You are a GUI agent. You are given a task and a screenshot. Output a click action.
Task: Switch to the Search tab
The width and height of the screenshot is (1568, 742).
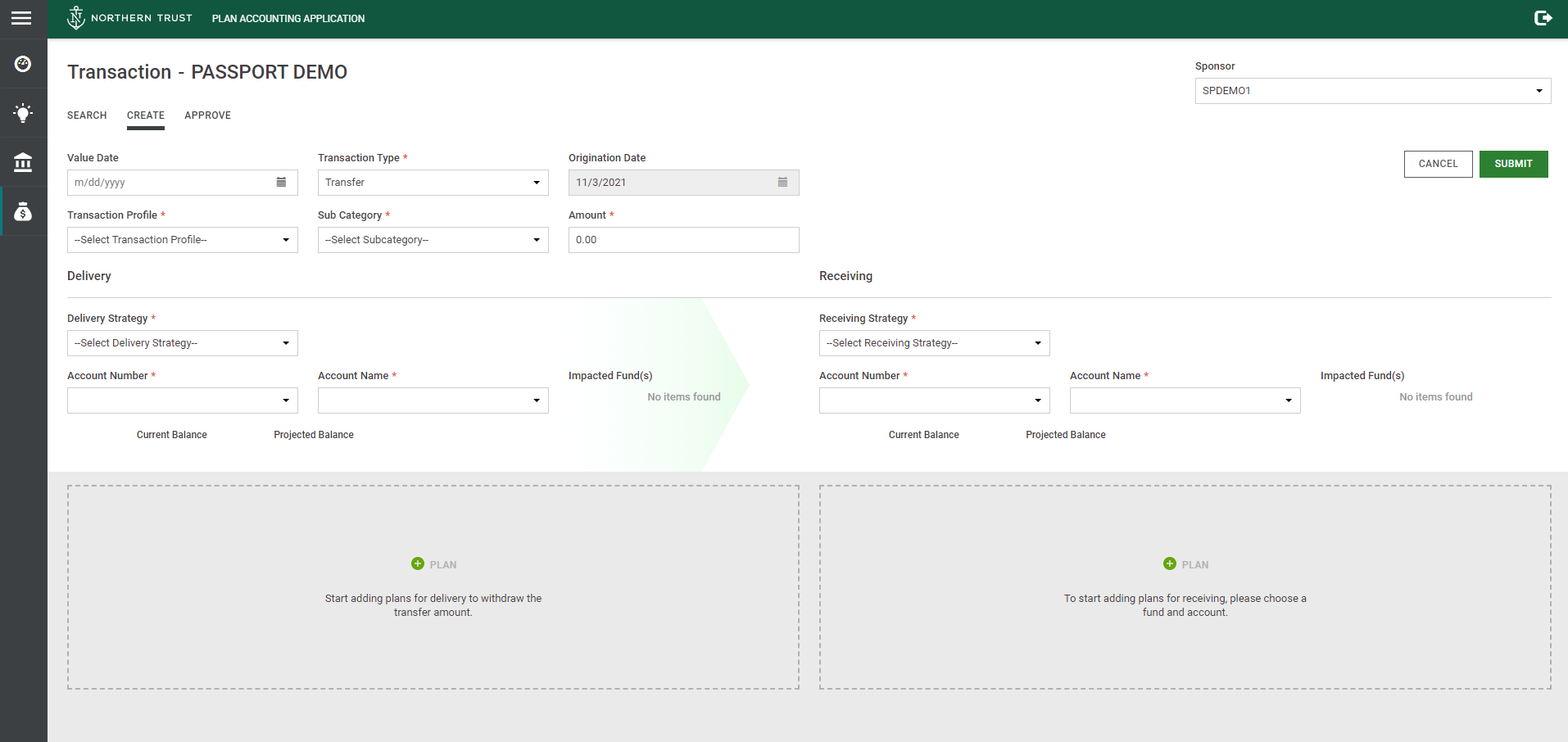point(87,115)
